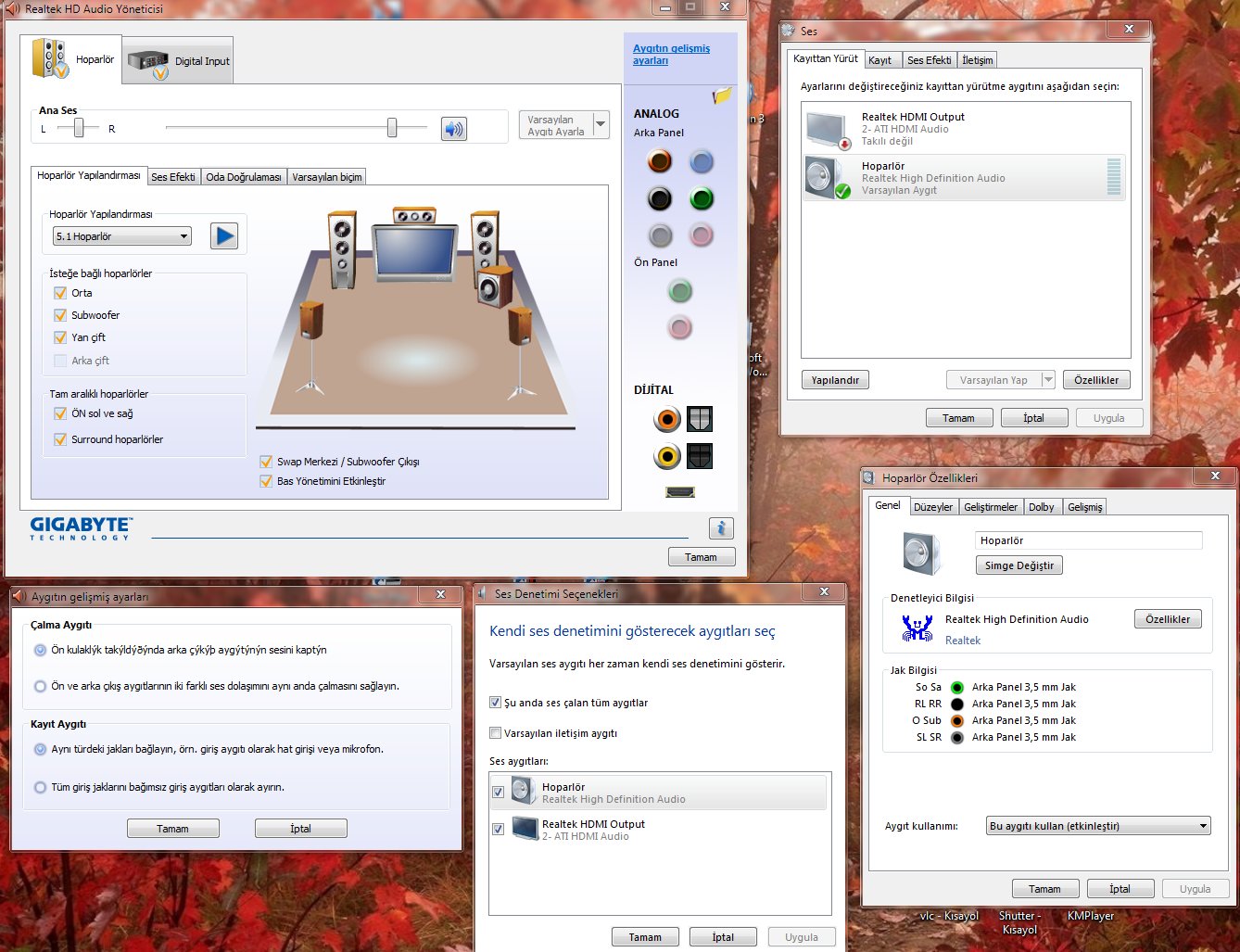Click the information icon near GIGABYTE logo

point(720,527)
